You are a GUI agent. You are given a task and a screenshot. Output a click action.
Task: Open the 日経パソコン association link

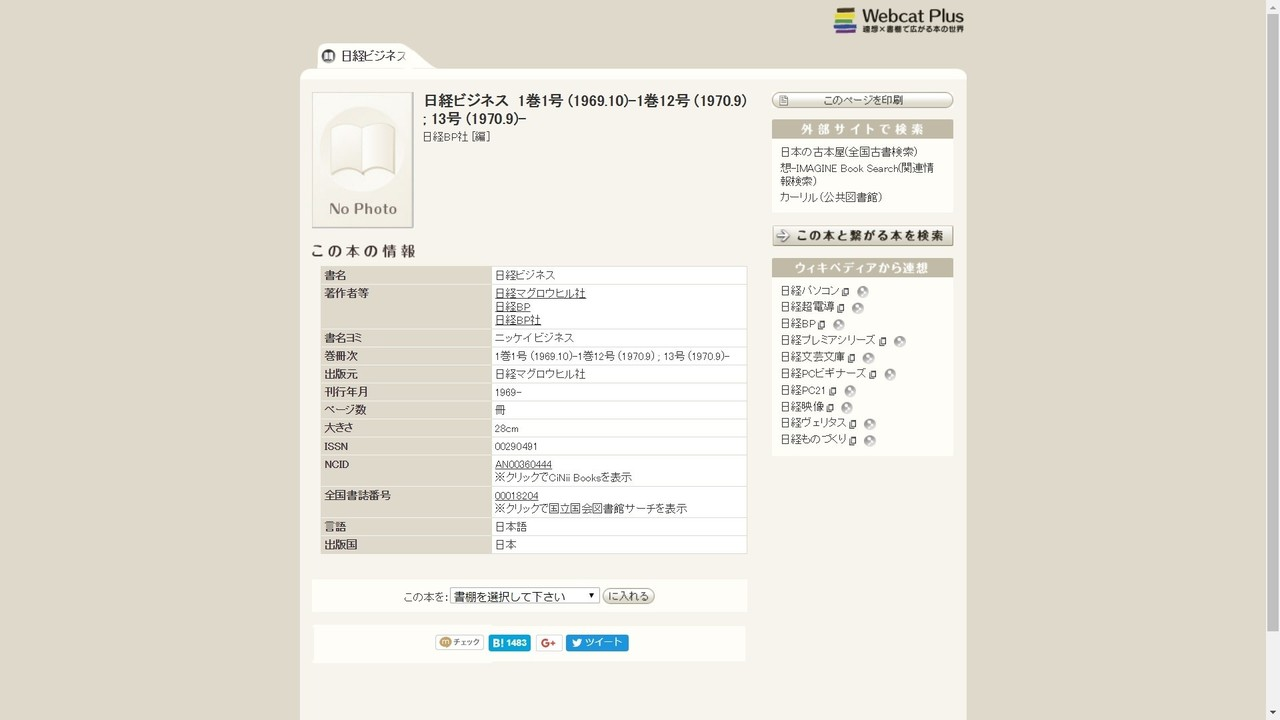pyautogui.click(x=810, y=291)
